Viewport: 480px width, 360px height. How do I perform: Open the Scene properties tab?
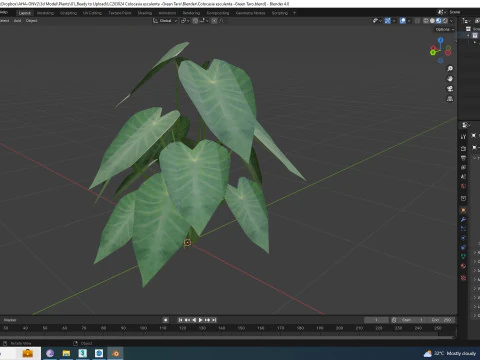pyautogui.click(x=463, y=176)
